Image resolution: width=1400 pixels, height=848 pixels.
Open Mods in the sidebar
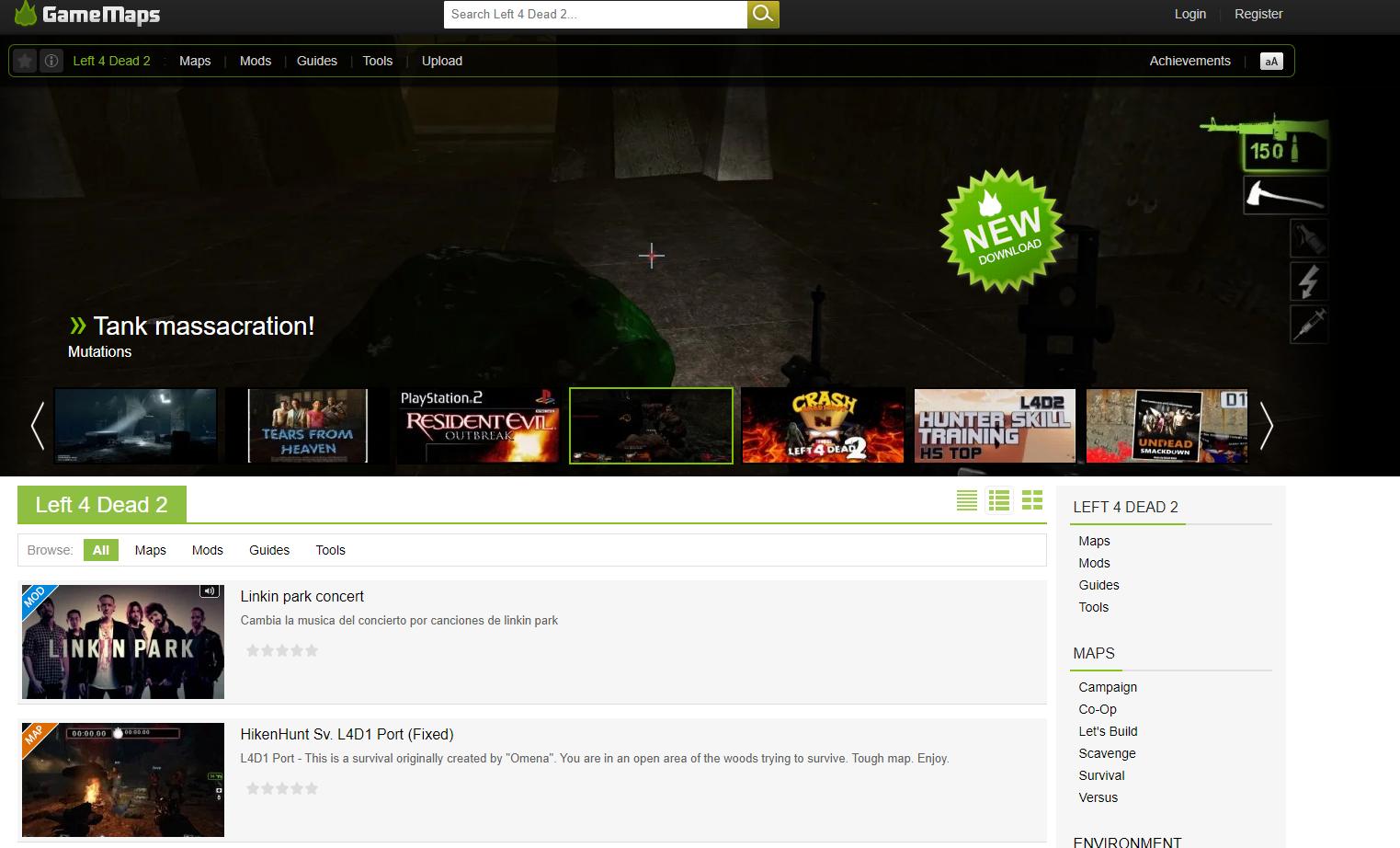[1094, 563]
